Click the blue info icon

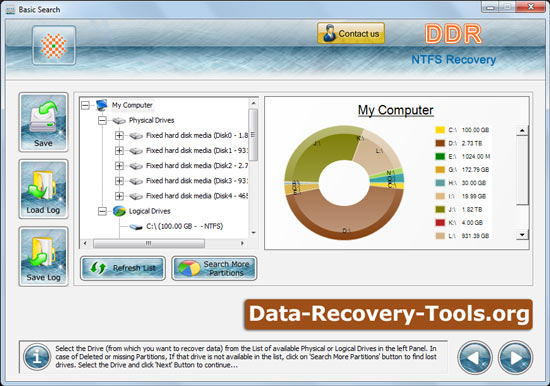[37, 357]
